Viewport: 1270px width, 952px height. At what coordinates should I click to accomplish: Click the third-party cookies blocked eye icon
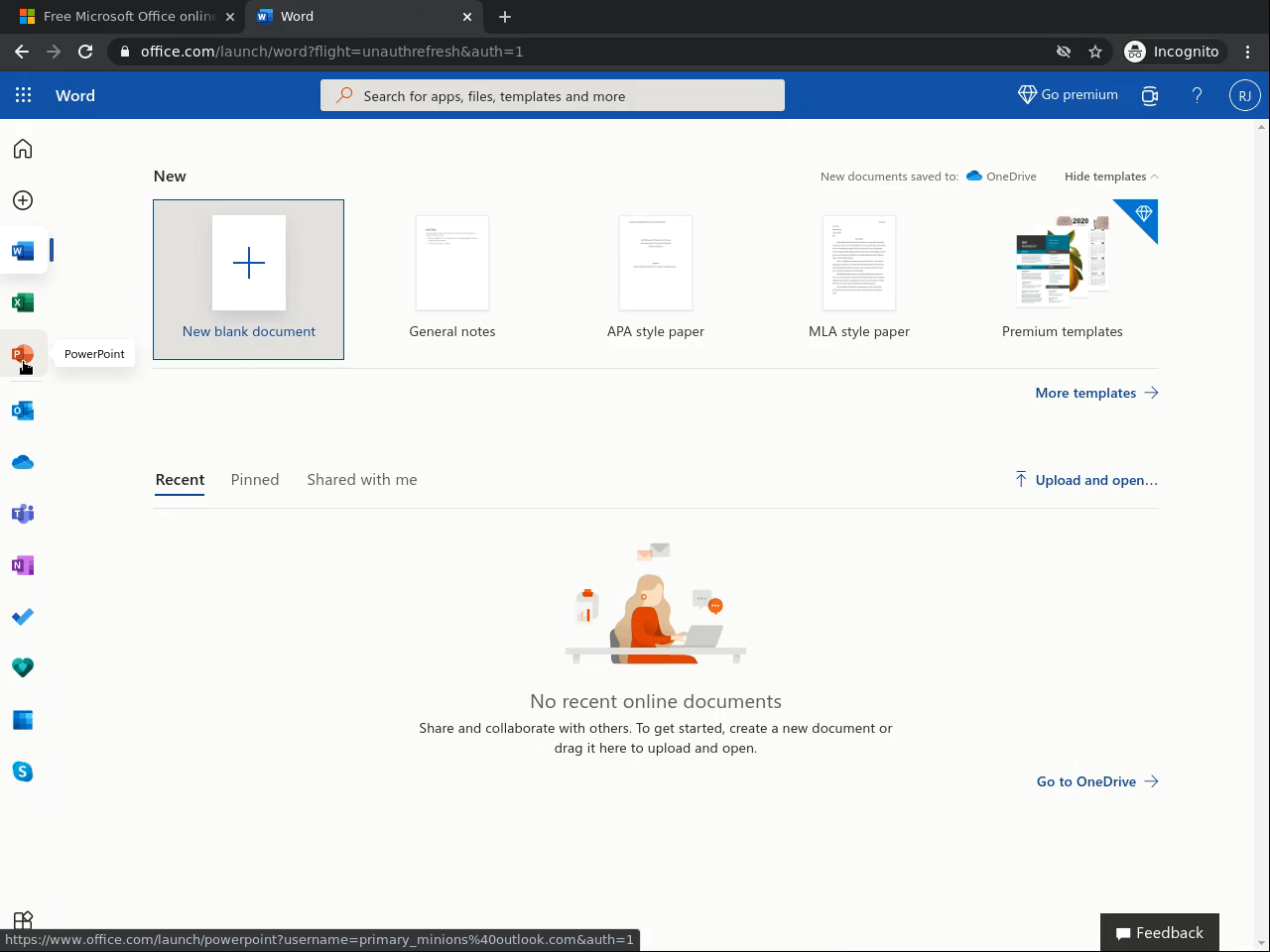pyautogui.click(x=1063, y=52)
